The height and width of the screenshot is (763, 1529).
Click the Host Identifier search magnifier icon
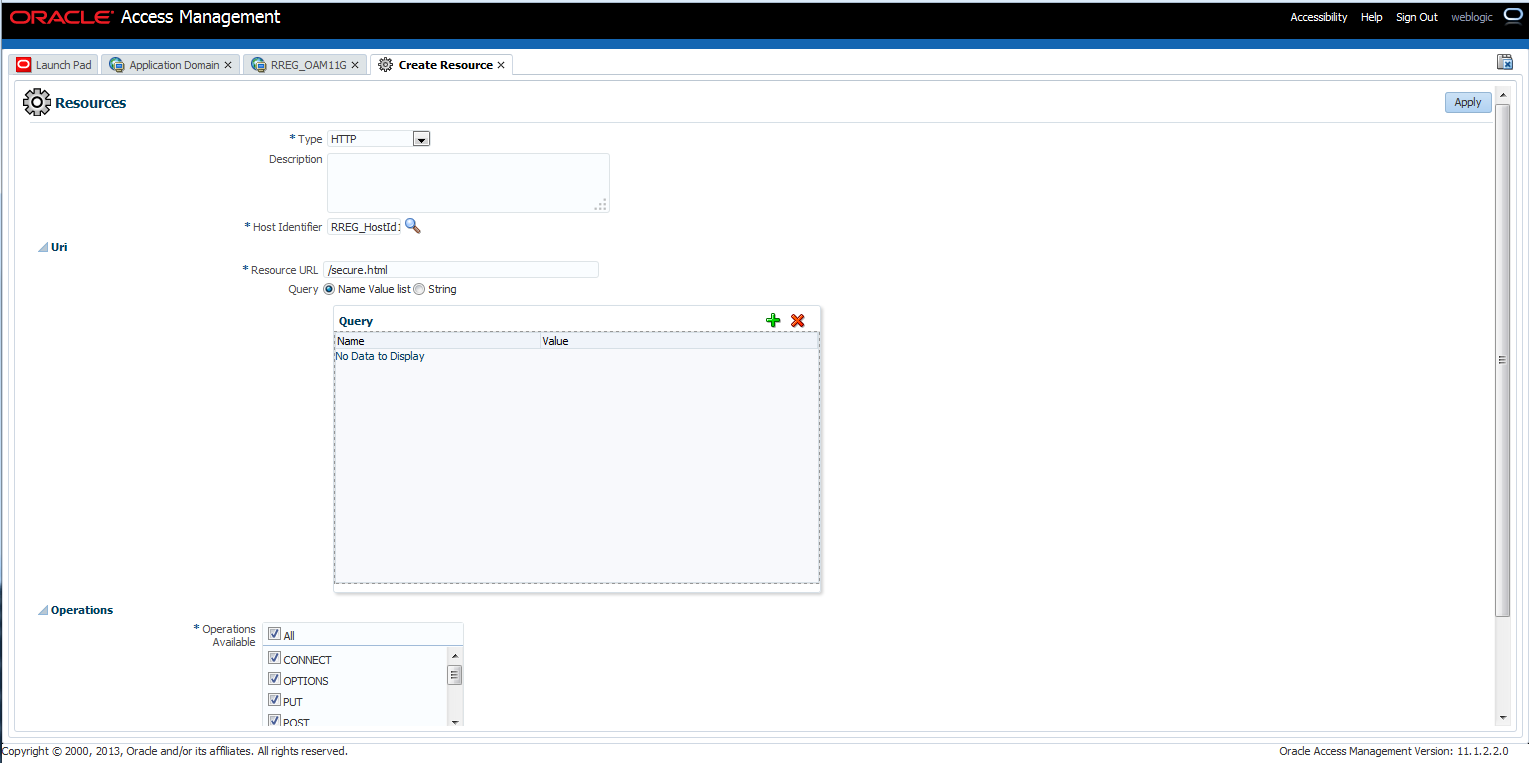tap(412, 227)
